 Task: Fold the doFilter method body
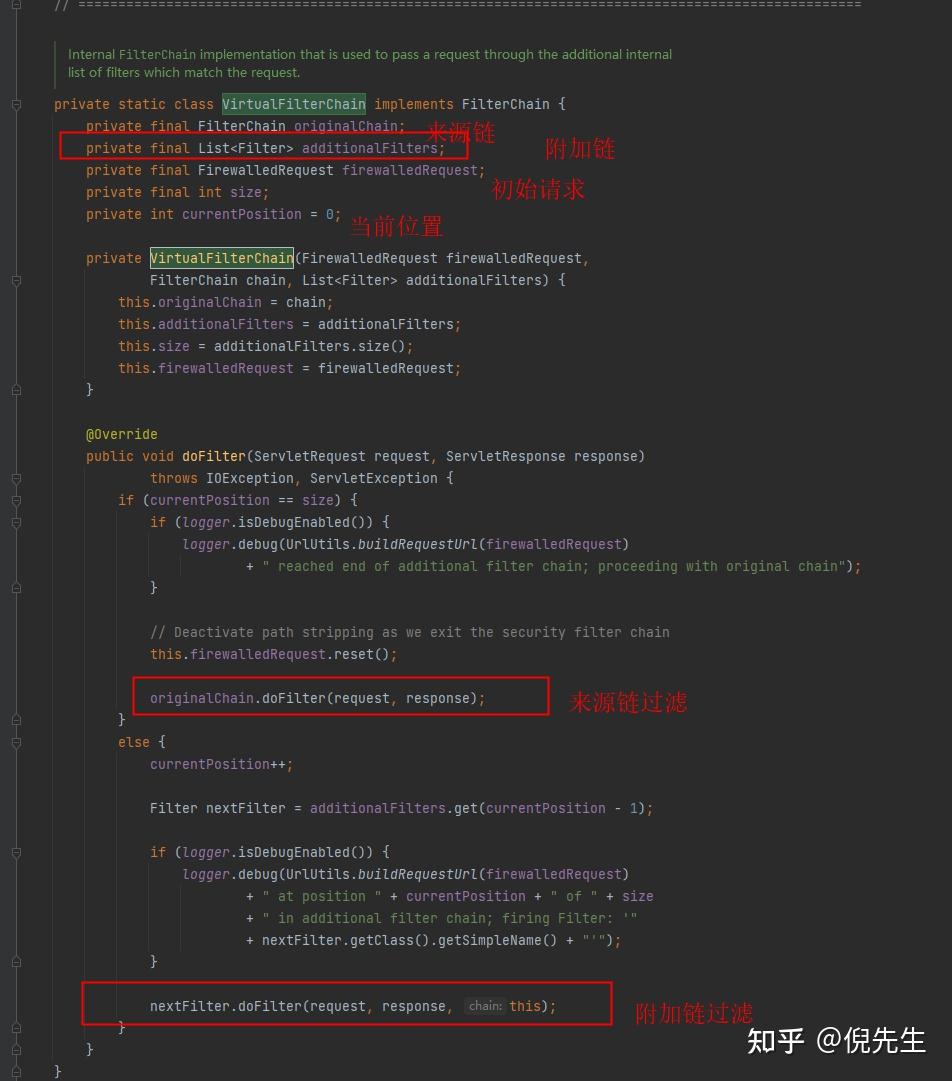point(15,478)
